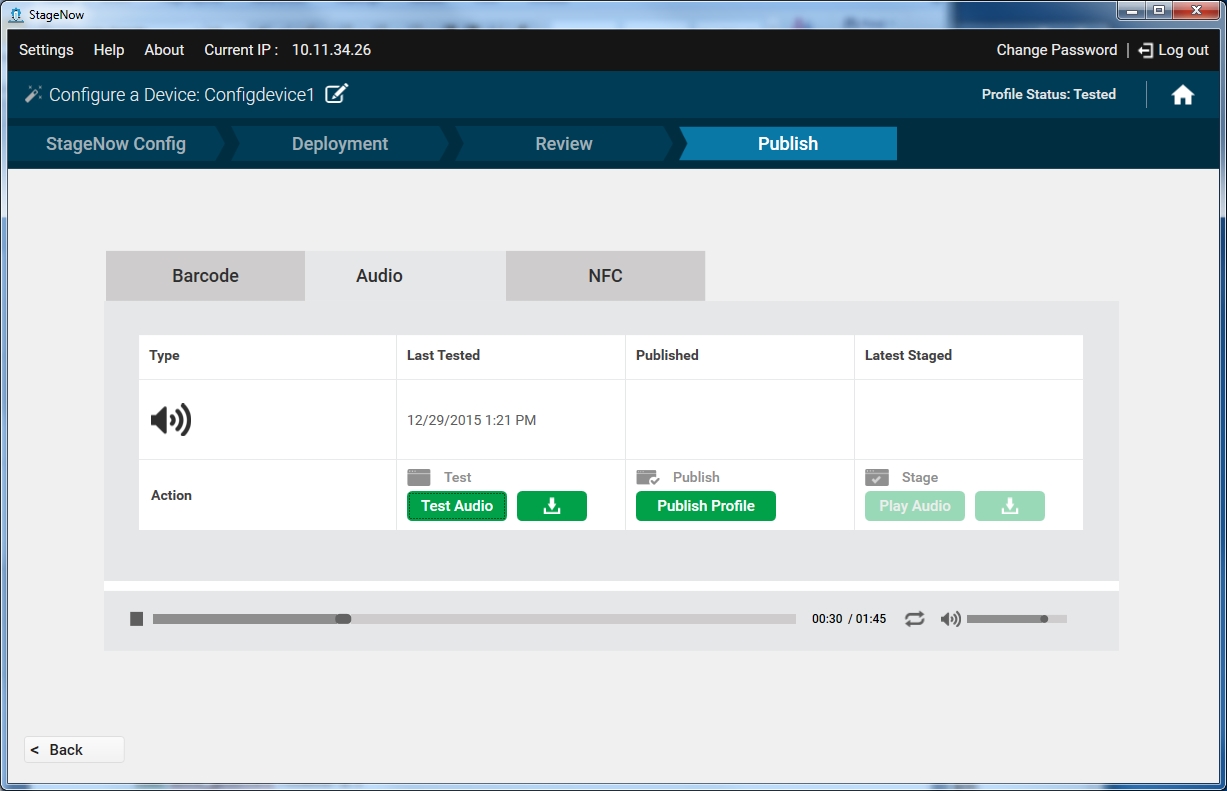The width and height of the screenshot is (1227, 791).
Task: Click the Log out link
Action: [x=1174, y=50]
